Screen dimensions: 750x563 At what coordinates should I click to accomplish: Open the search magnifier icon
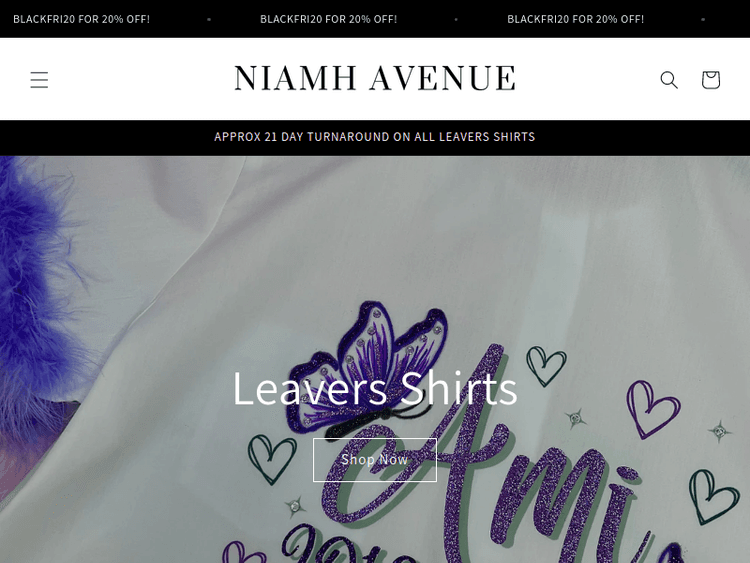[x=669, y=79]
